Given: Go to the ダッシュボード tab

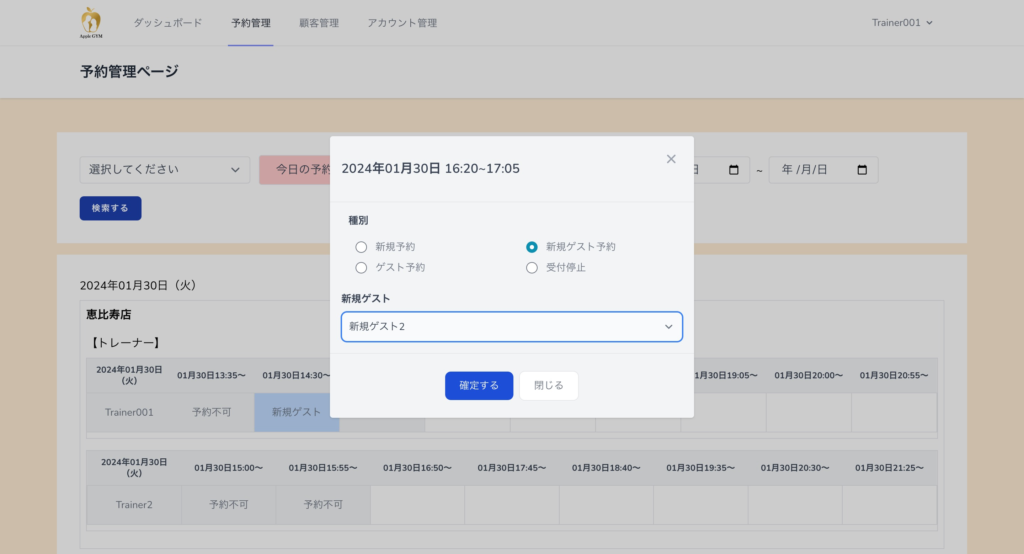Looking at the screenshot, I should pos(168,23).
